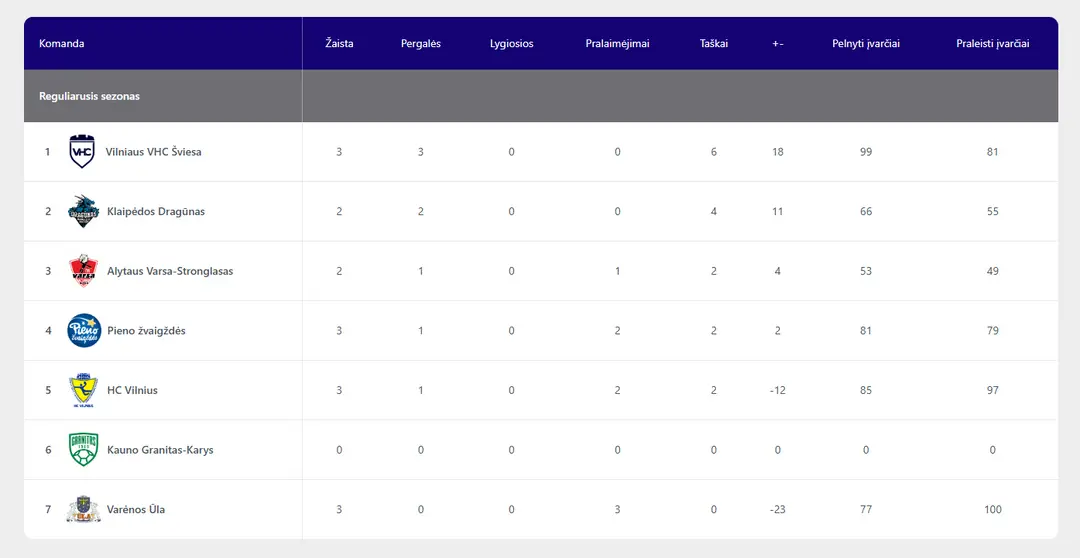Click goal difference 18 for Šviesa
Image resolution: width=1080 pixels, height=558 pixels.
click(x=778, y=152)
